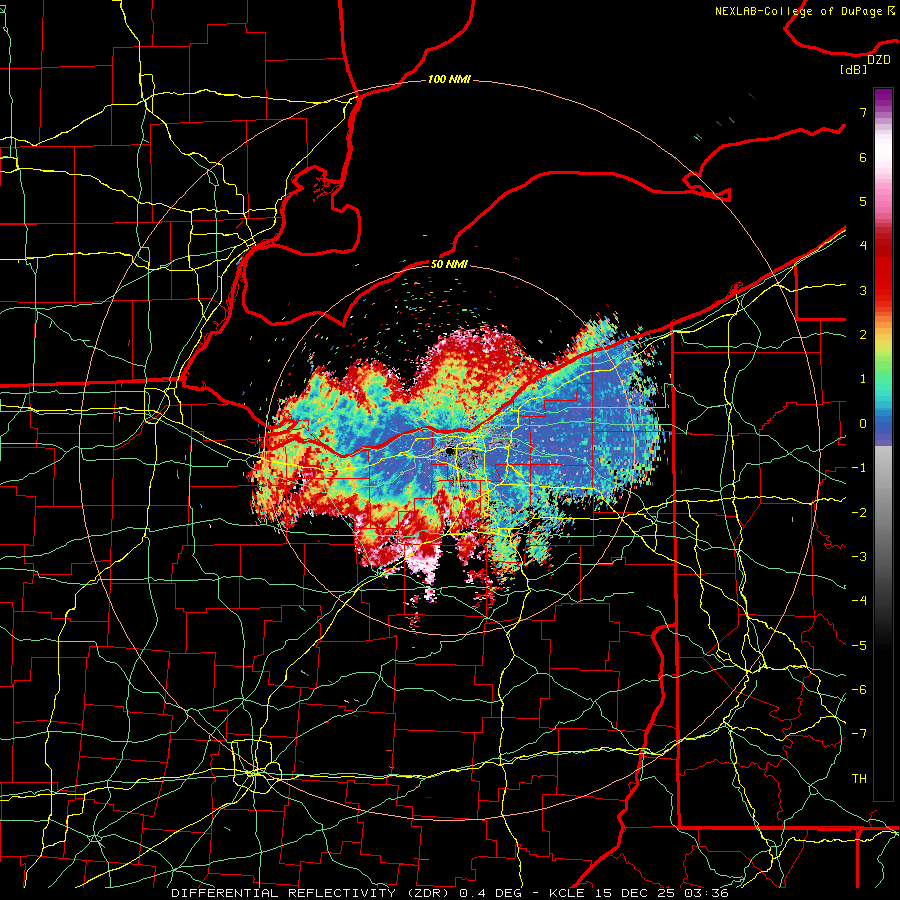Click the -1 tick label on scale
The width and height of the screenshot is (900, 900).
click(x=859, y=468)
